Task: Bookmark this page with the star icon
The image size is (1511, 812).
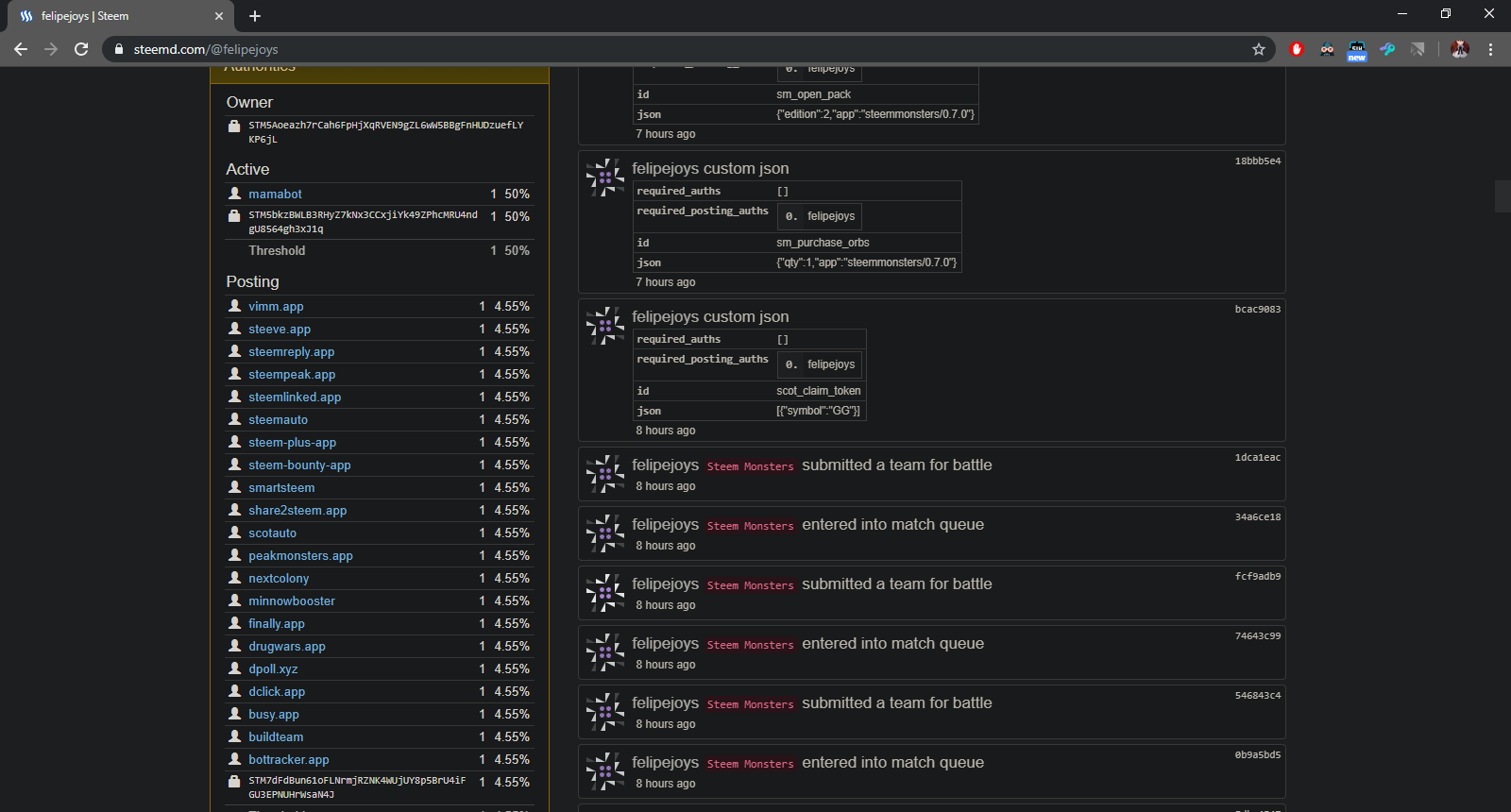Action: [x=1259, y=49]
